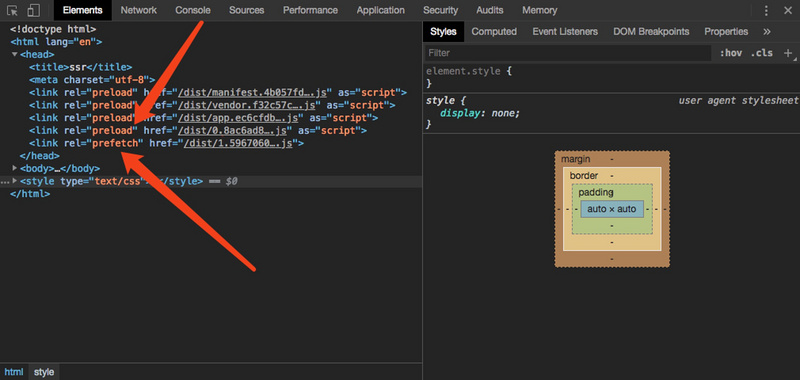Toggle the :hov element state panel

731,53
